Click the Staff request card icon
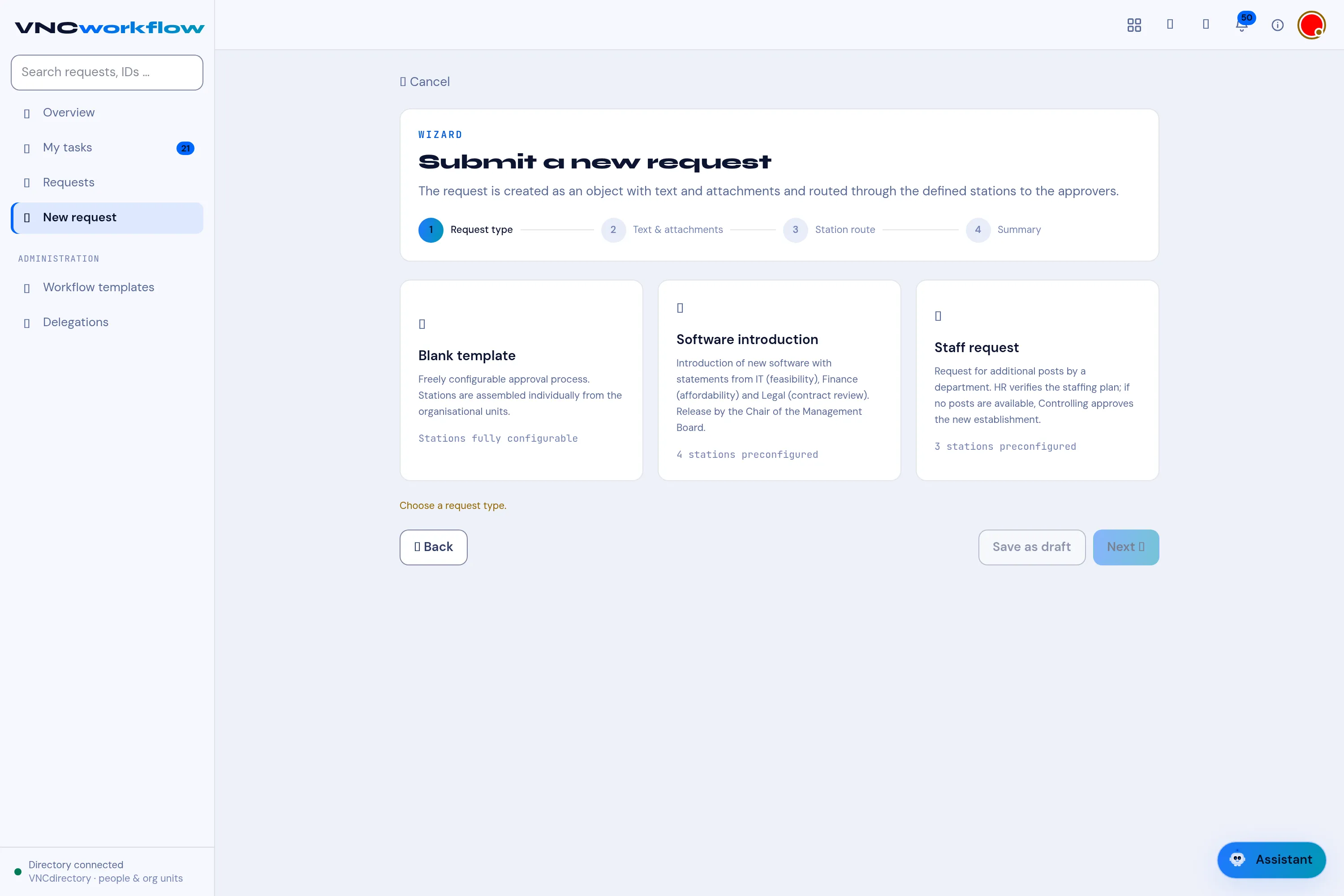1344x896 pixels. pyautogui.click(x=938, y=316)
